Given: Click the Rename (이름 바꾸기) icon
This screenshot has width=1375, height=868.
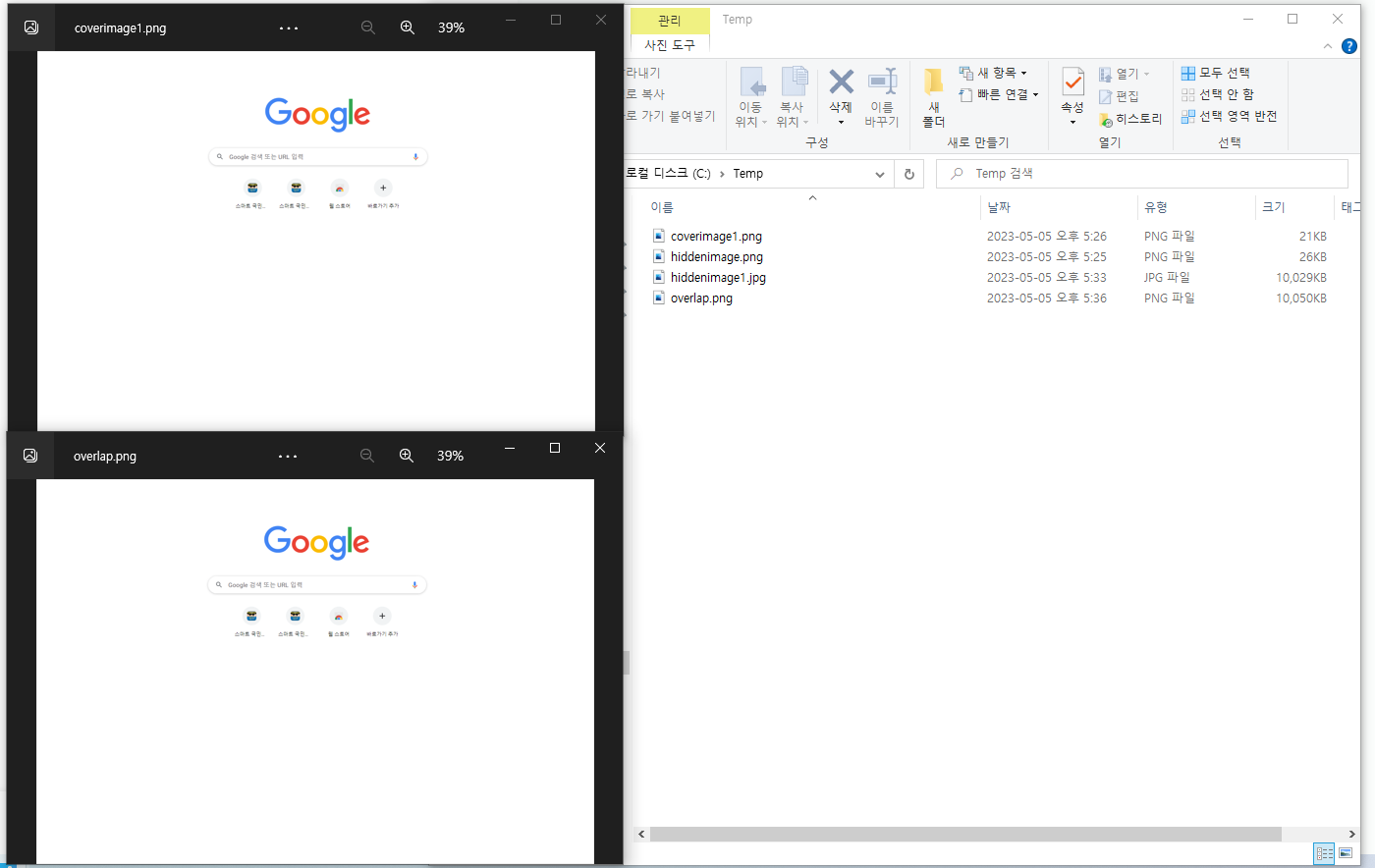Looking at the screenshot, I should tap(882, 81).
